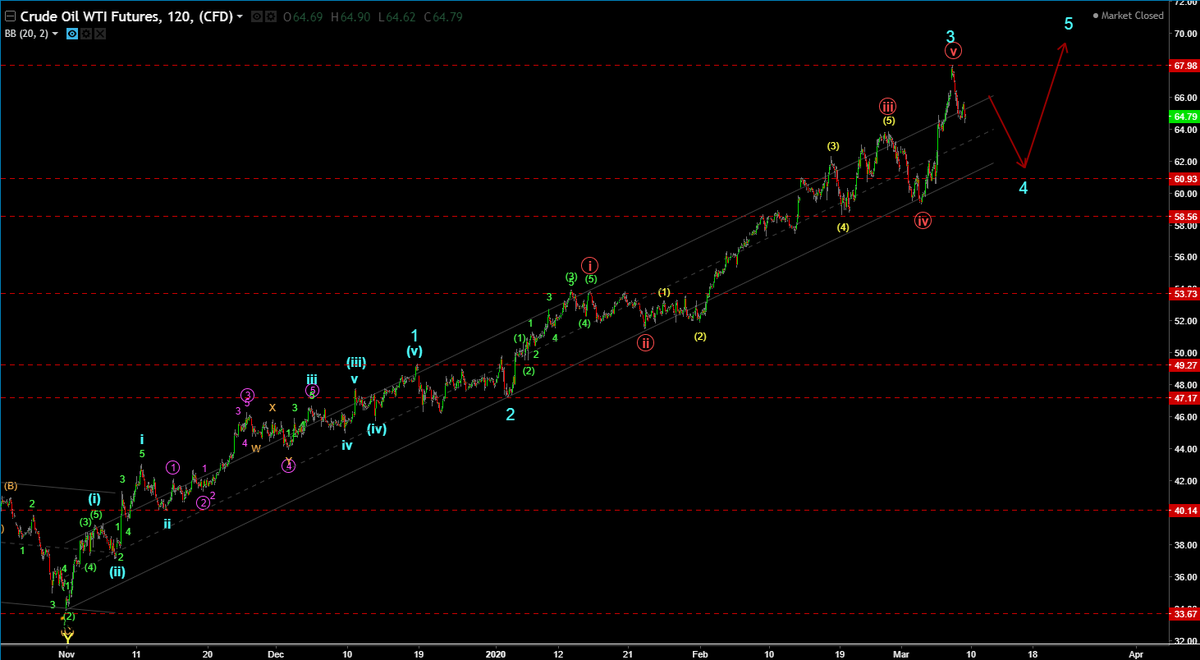Click the red circled iv wave label
Screen dimensions: 1200x660
pos(922,220)
